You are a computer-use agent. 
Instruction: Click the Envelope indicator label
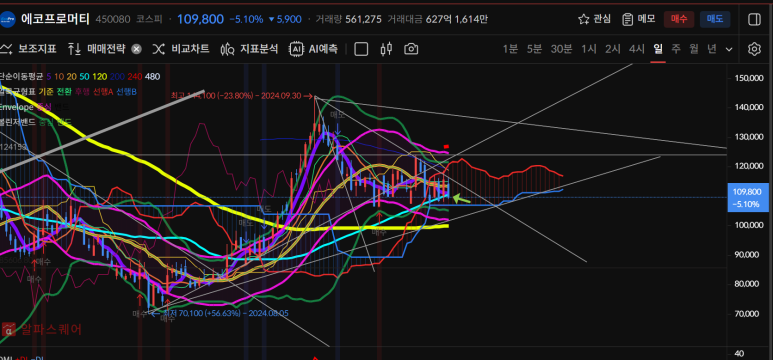(x=17, y=107)
